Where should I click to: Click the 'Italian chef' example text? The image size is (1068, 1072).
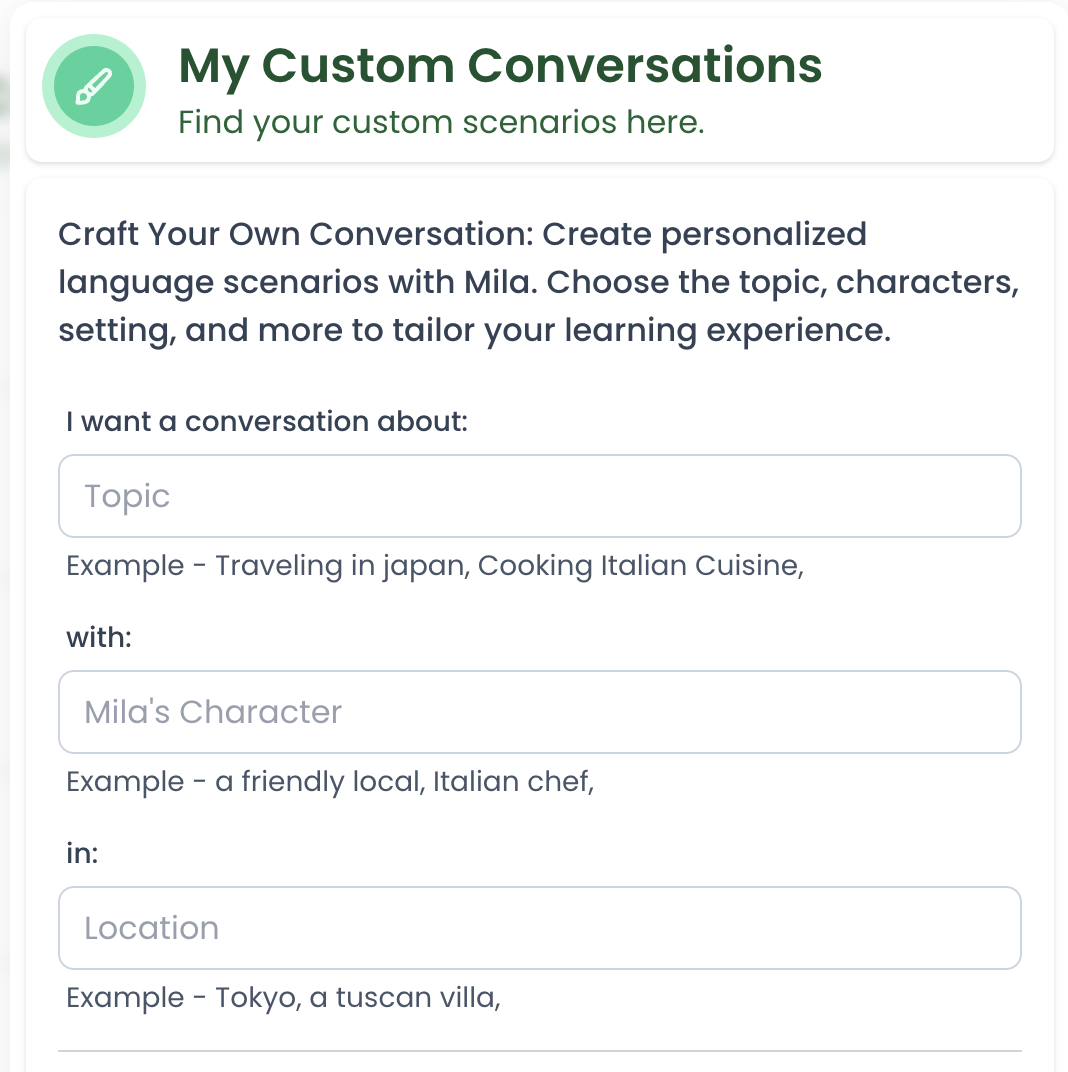[x=513, y=782]
